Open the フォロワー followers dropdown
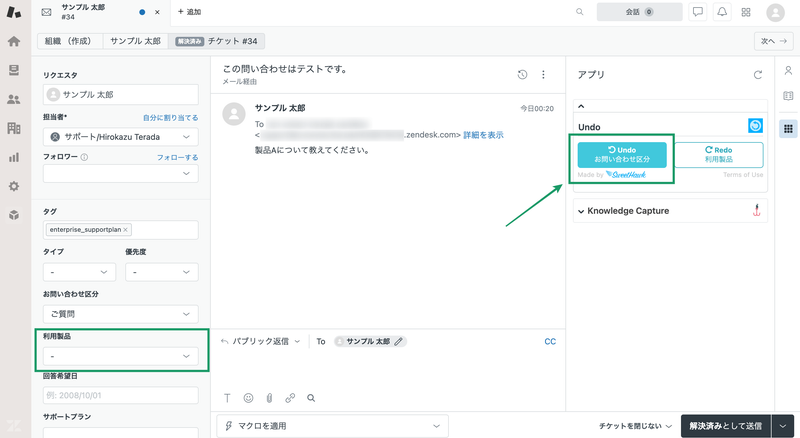This screenshot has height=438, width=800. (x=121, y=174)
